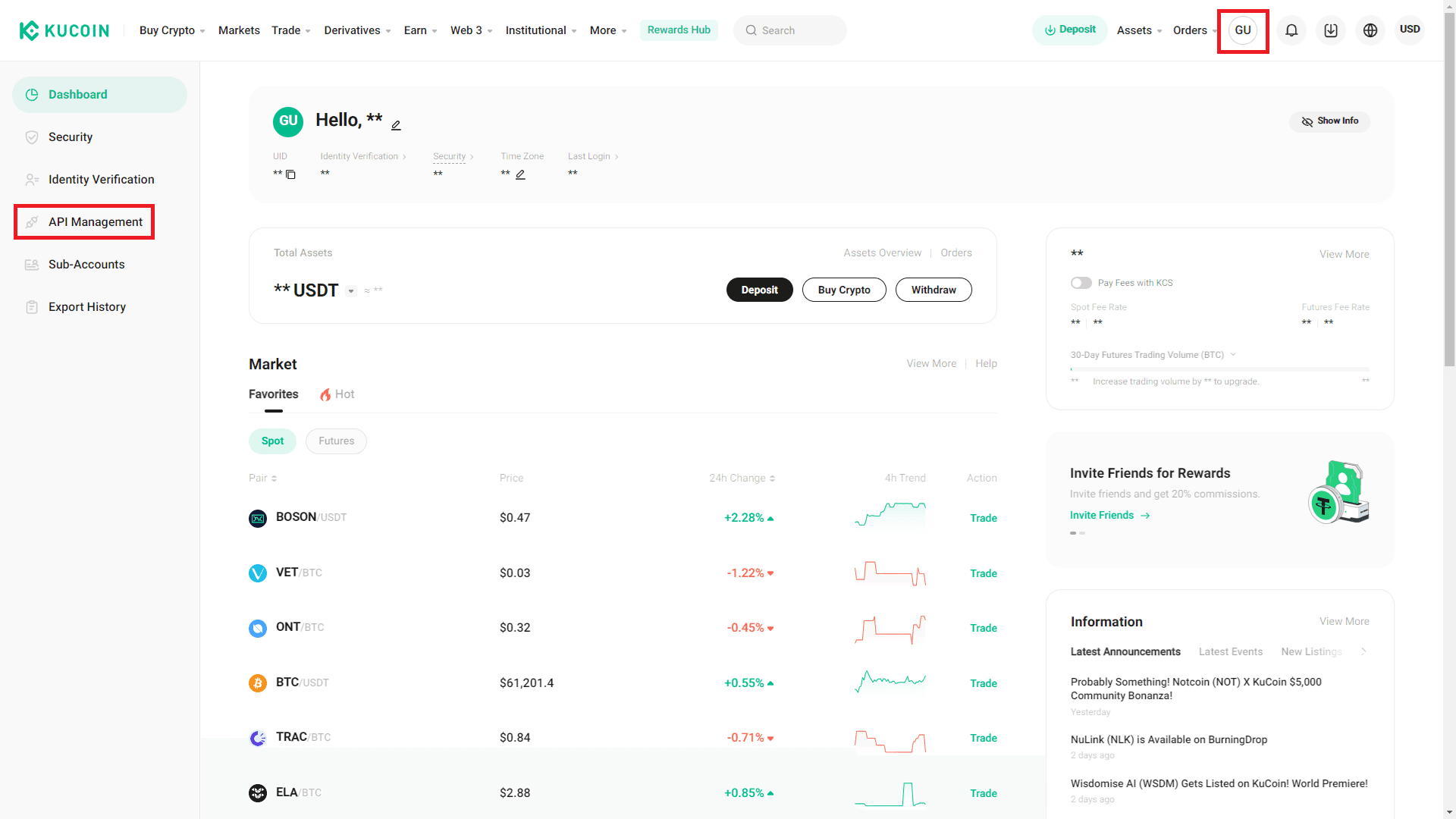Click the edit pencil next to Hello
The image size is (1456, 819).
pos(396,125)
